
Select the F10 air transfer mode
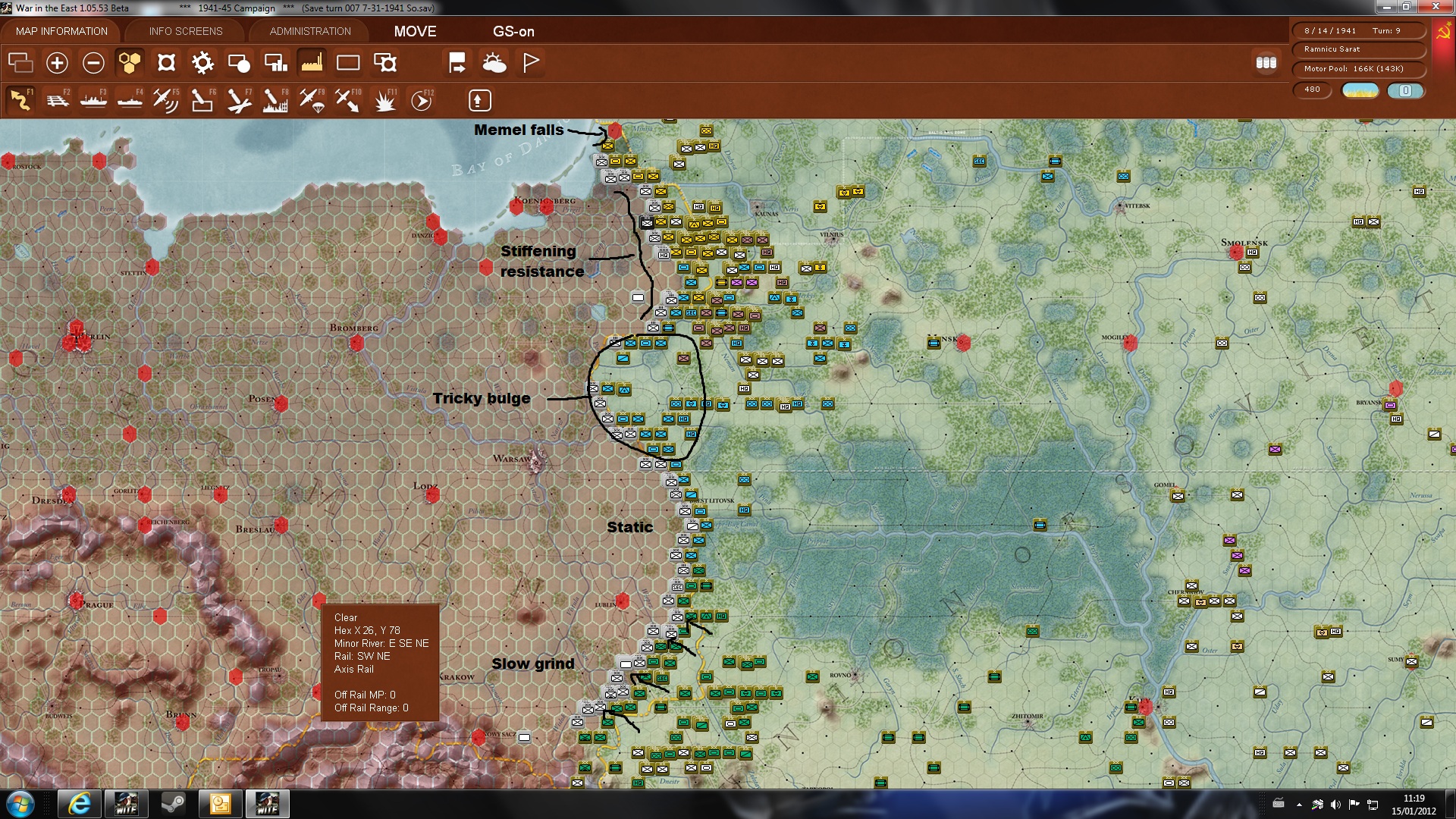coord(348,100)
